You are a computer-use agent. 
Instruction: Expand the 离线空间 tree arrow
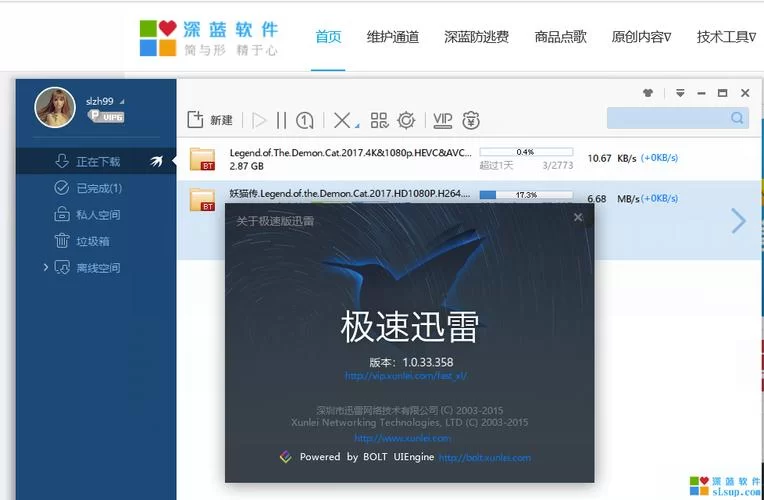click(x=45, y=267)
